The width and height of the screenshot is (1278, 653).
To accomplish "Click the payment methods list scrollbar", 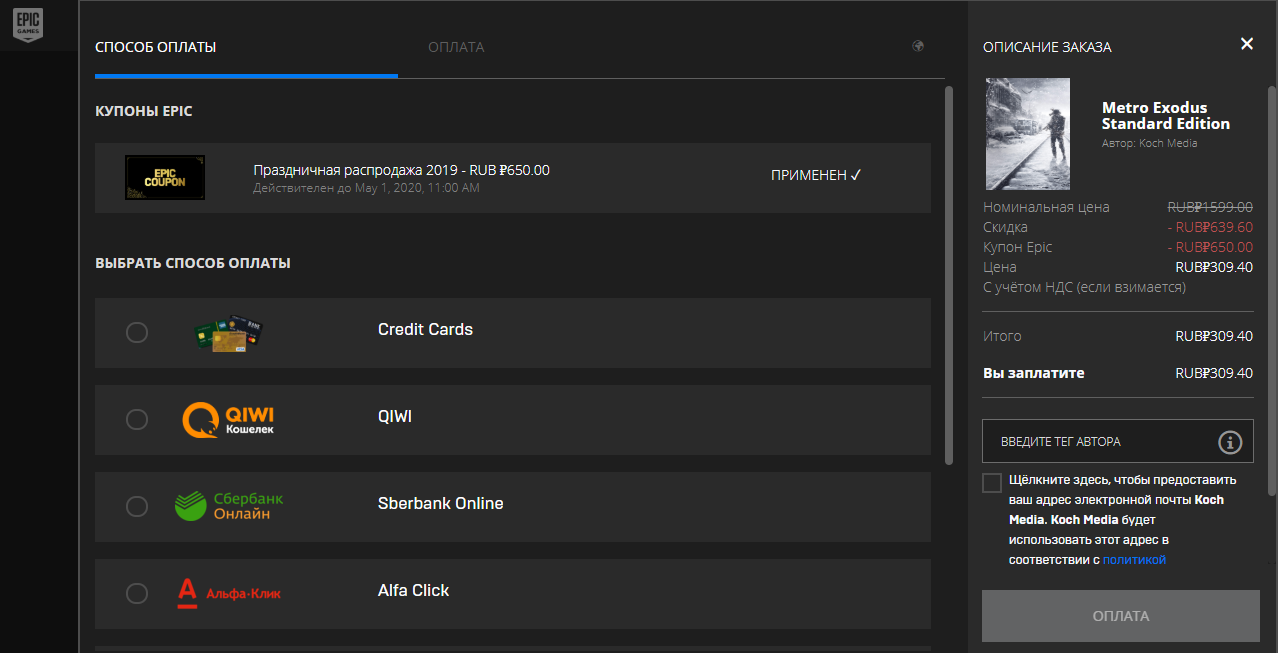I will coord(949,275).
